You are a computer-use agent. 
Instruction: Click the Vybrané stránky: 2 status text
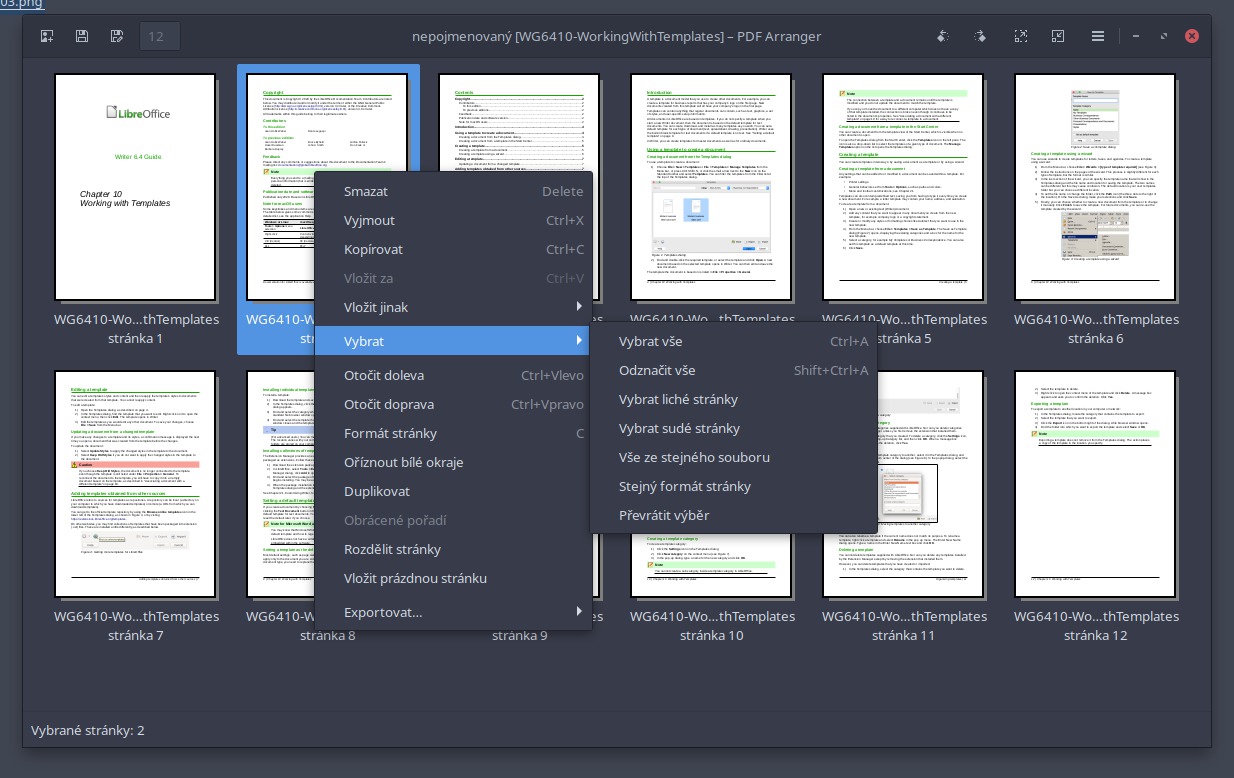[x=88, y=731]
